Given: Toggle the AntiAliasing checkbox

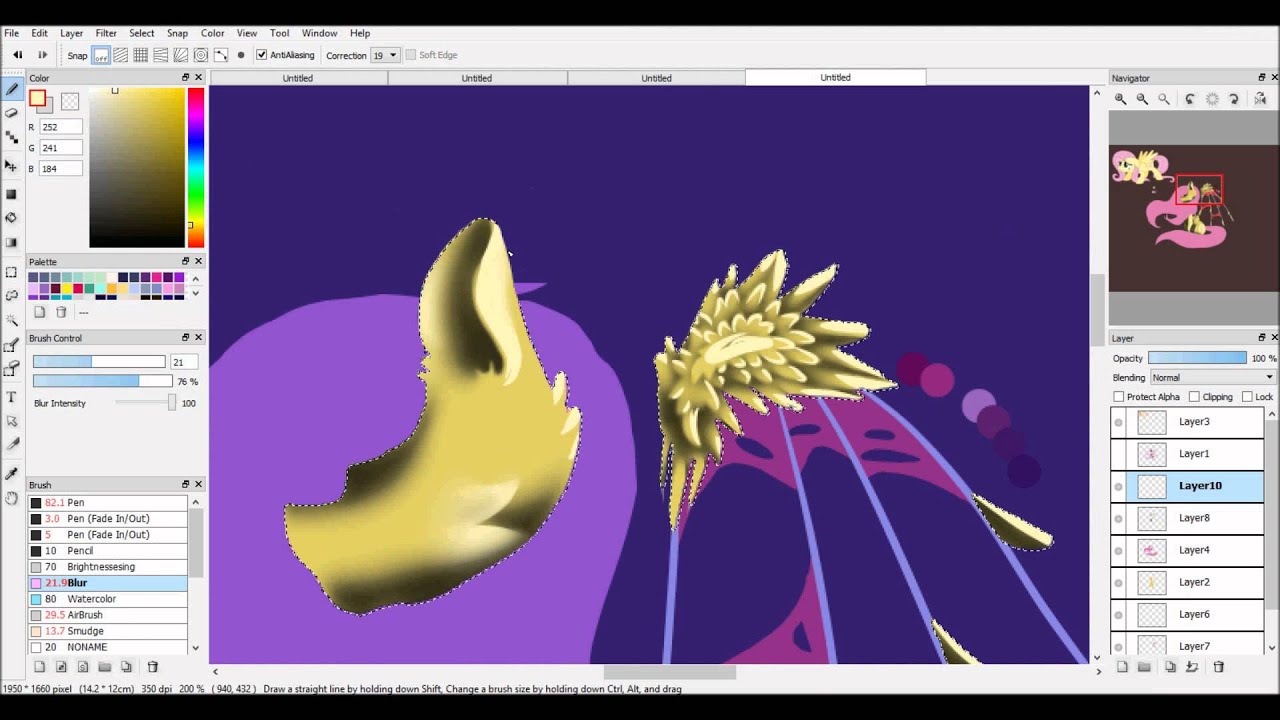Looking at the screenshot, I should click(262, 55).
